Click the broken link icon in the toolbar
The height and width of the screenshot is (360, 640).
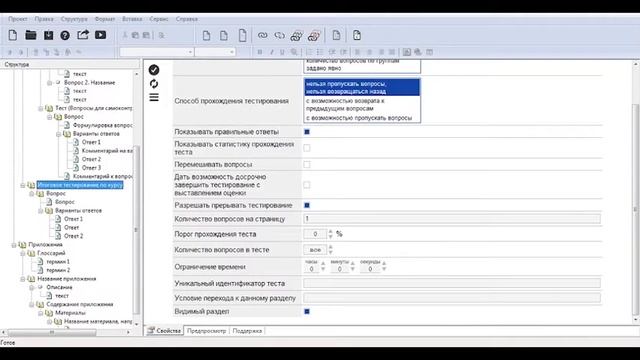(x=280, y=36)
